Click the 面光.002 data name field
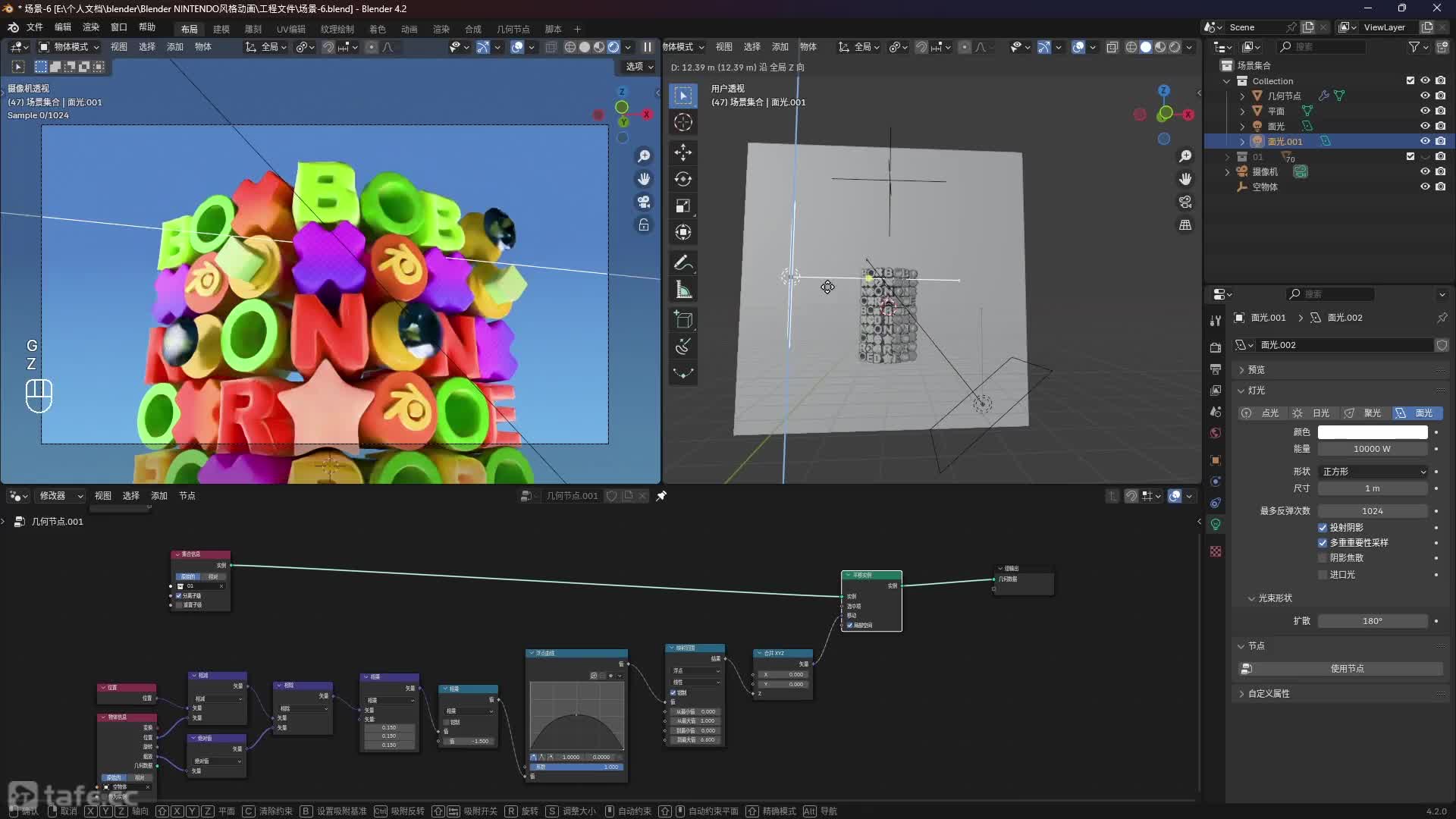Screen dimensions: 1456x819 tap(1345, 345)
